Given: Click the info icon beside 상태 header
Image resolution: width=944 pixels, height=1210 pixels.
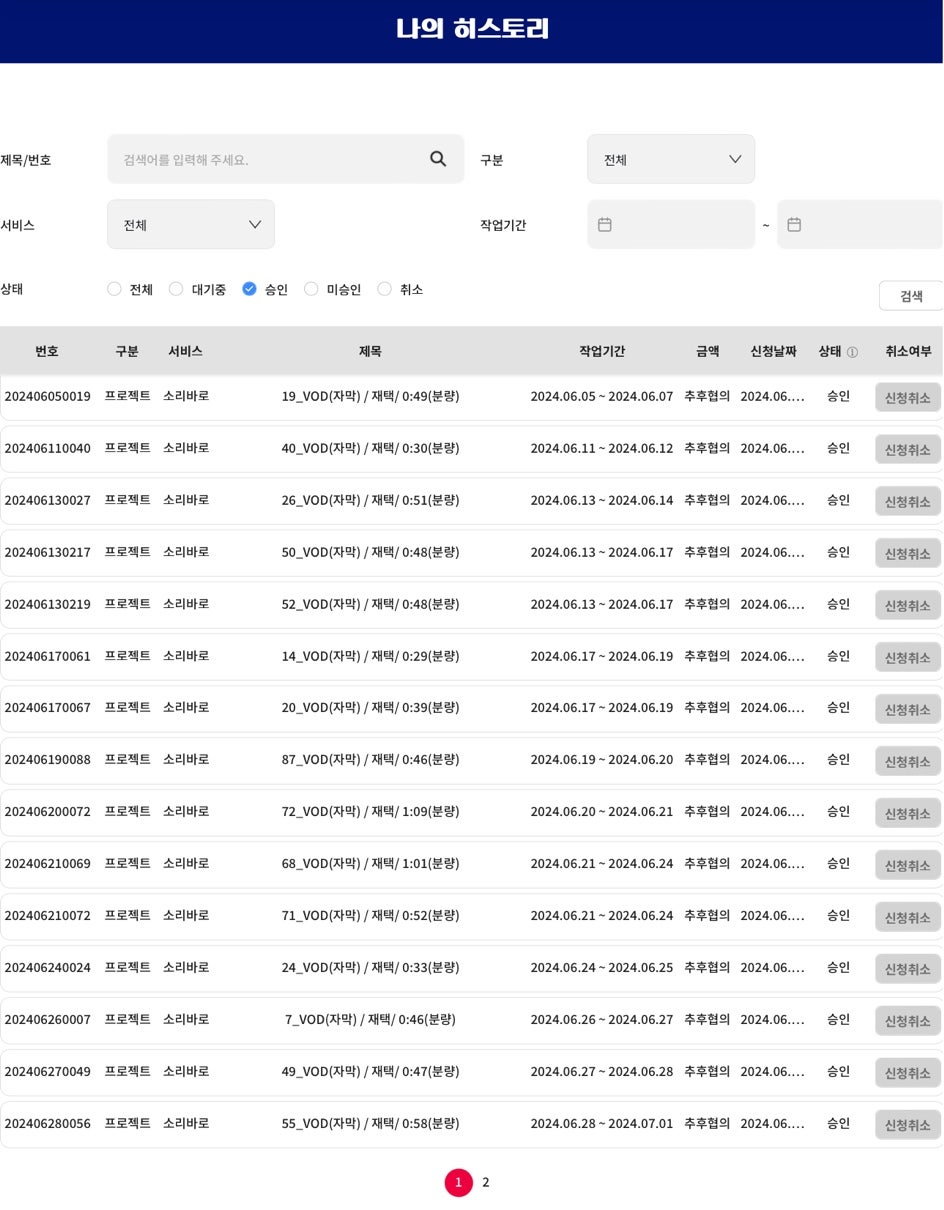Looking at the screenshot, I should 852,352.
